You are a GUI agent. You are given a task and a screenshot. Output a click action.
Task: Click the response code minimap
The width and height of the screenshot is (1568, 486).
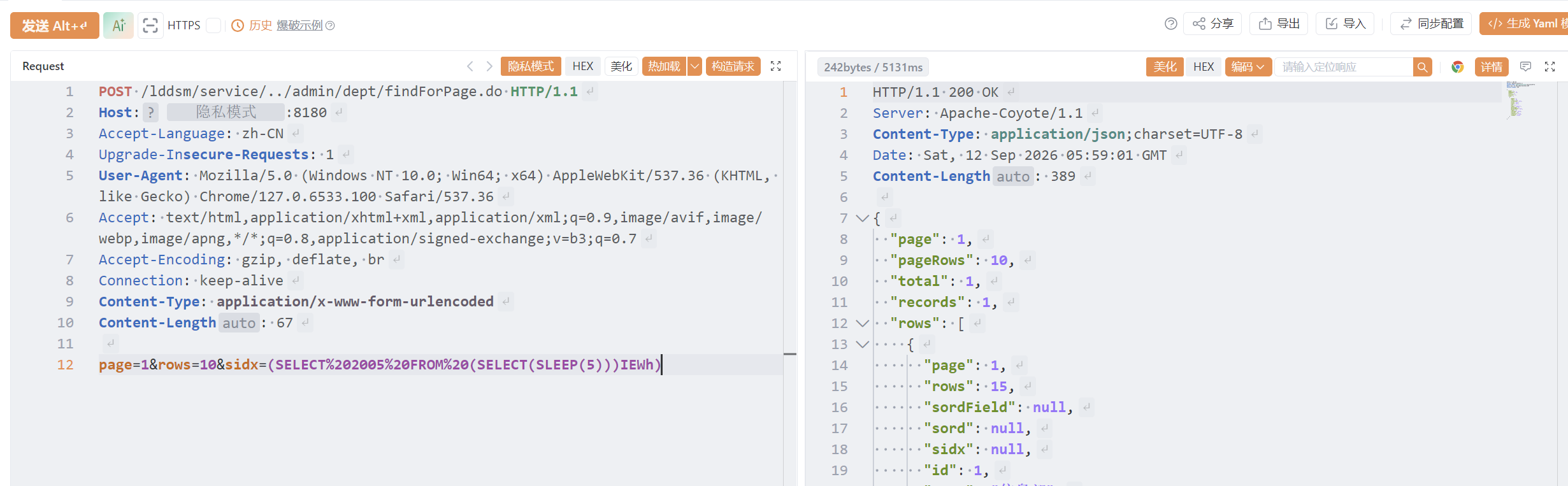(1520, 100)
